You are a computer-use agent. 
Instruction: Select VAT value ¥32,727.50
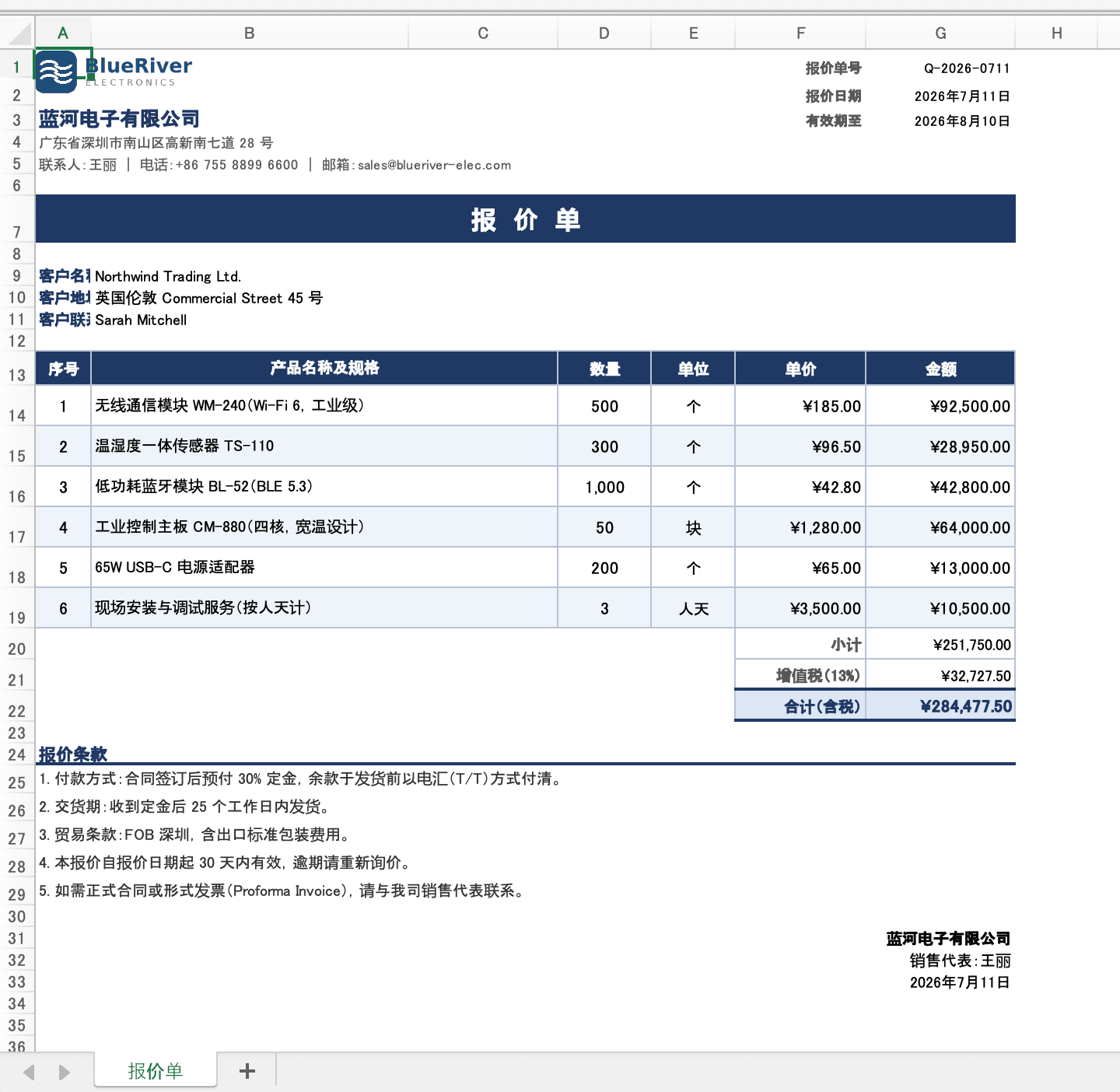point(940,675)
